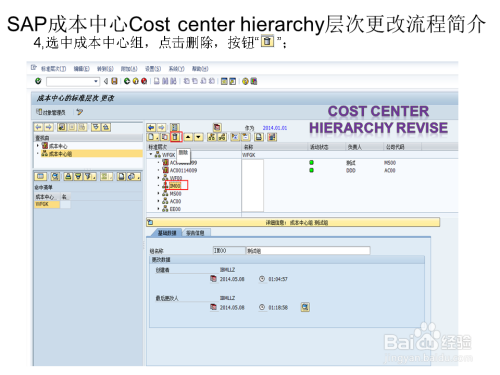Viewport: 500px width, 375px height.
Task: Open the 系统(Y) menu
Action: (176, 69)
